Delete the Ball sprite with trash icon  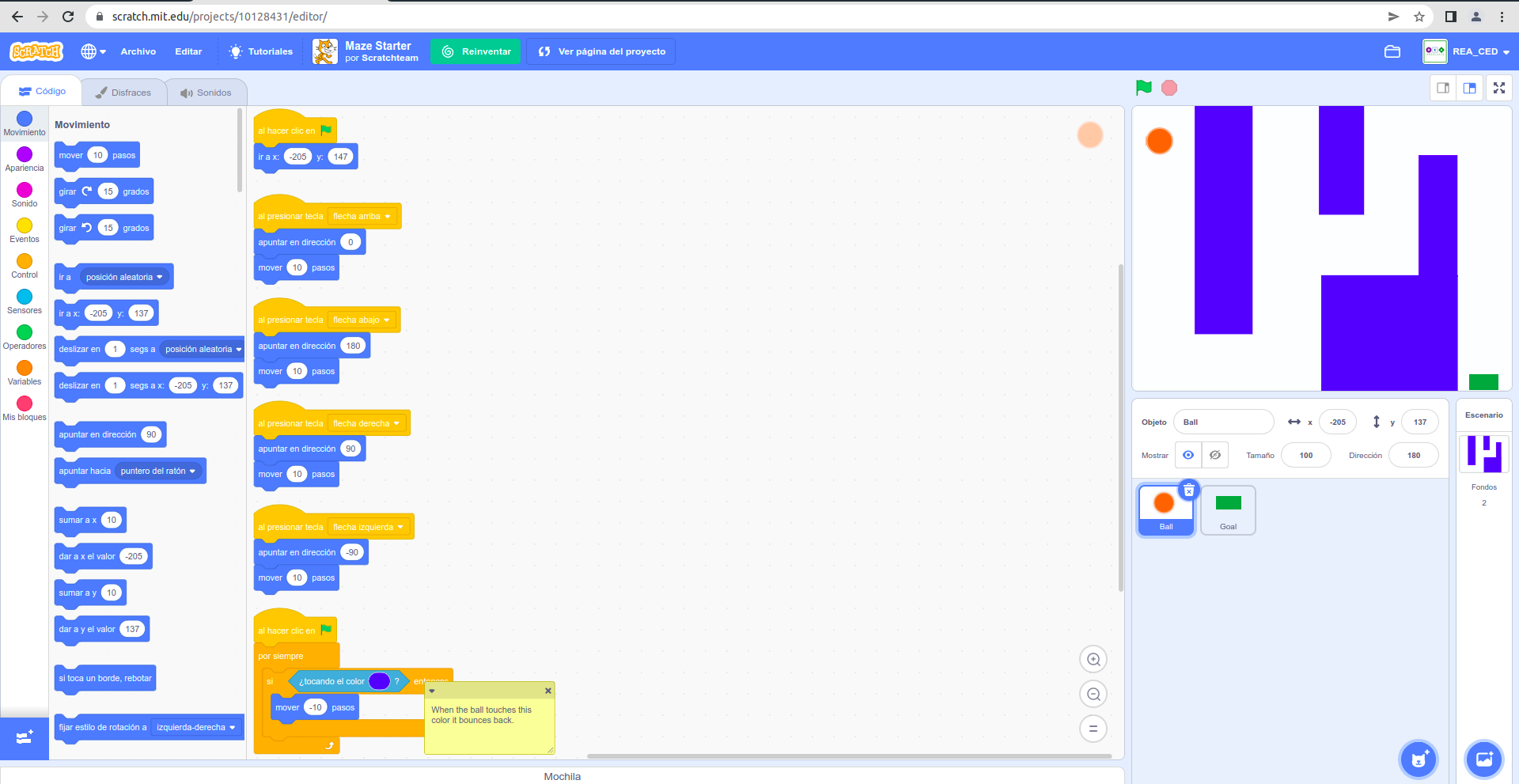(1188, 490)
